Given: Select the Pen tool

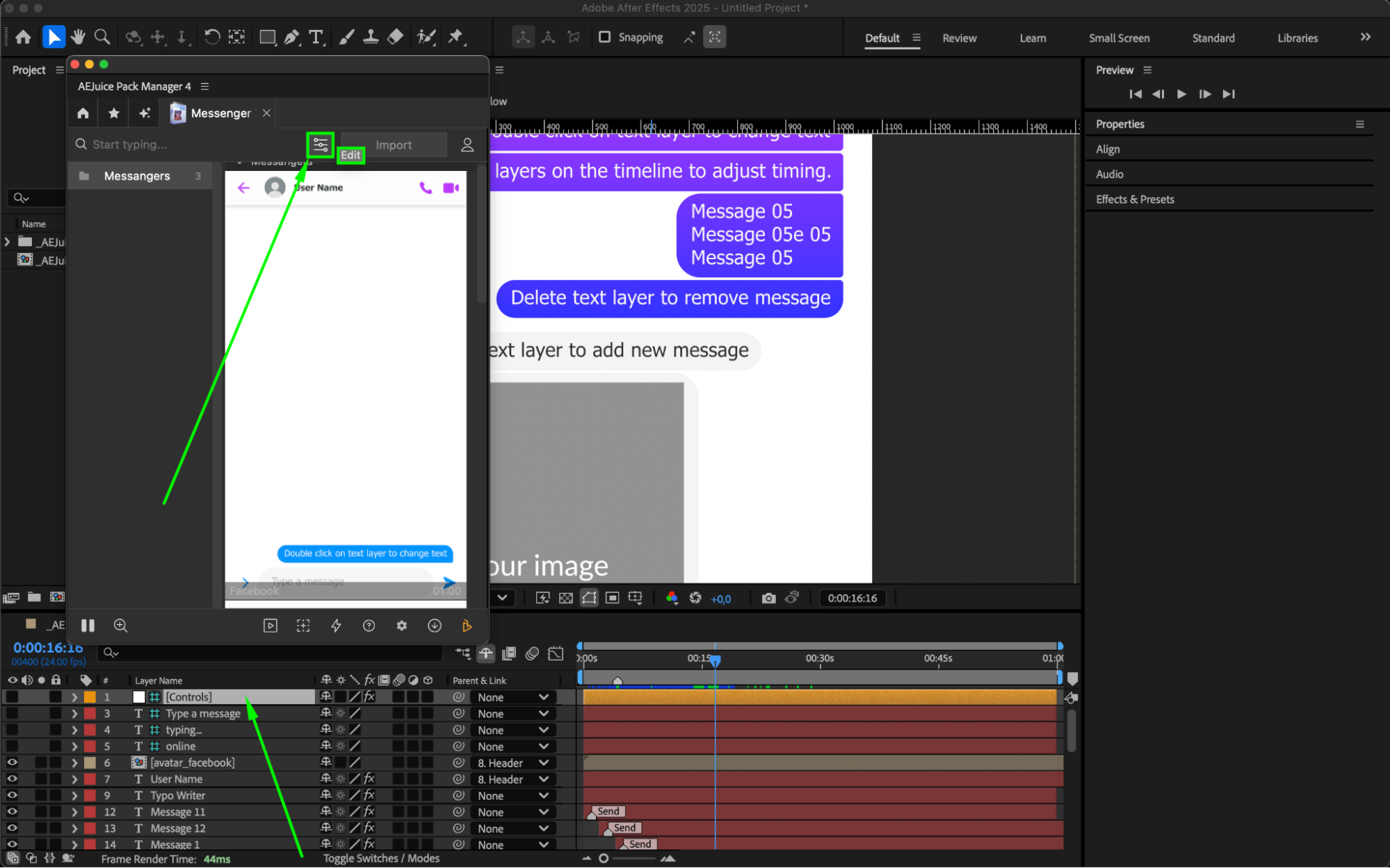Looking at the screenshot, I should point(291,38).
